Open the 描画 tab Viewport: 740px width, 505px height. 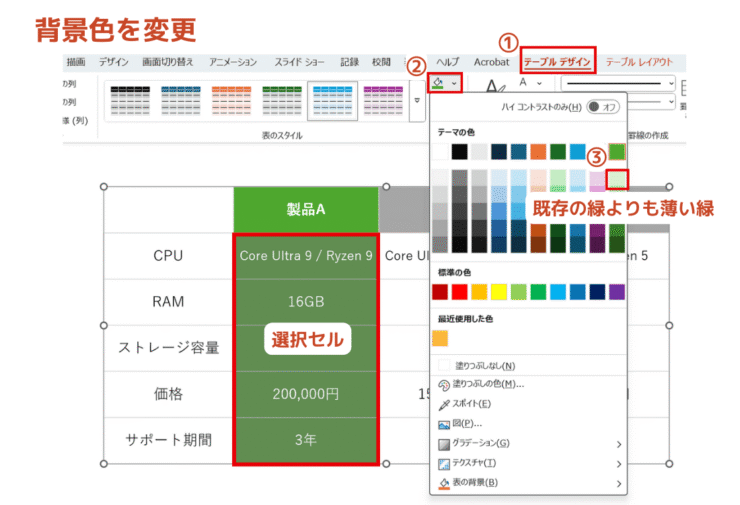click(76, 62)
